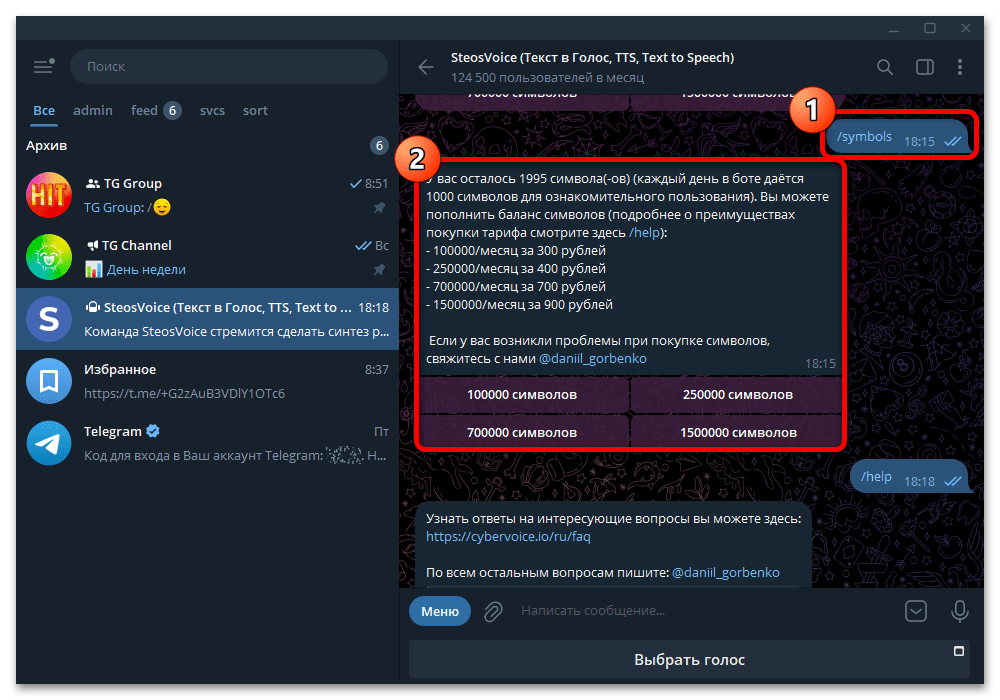Screen dimensions: 1000x700
Task: Click the sent /help message bubble
Action: pyautogui.click(x=909, y=478)
